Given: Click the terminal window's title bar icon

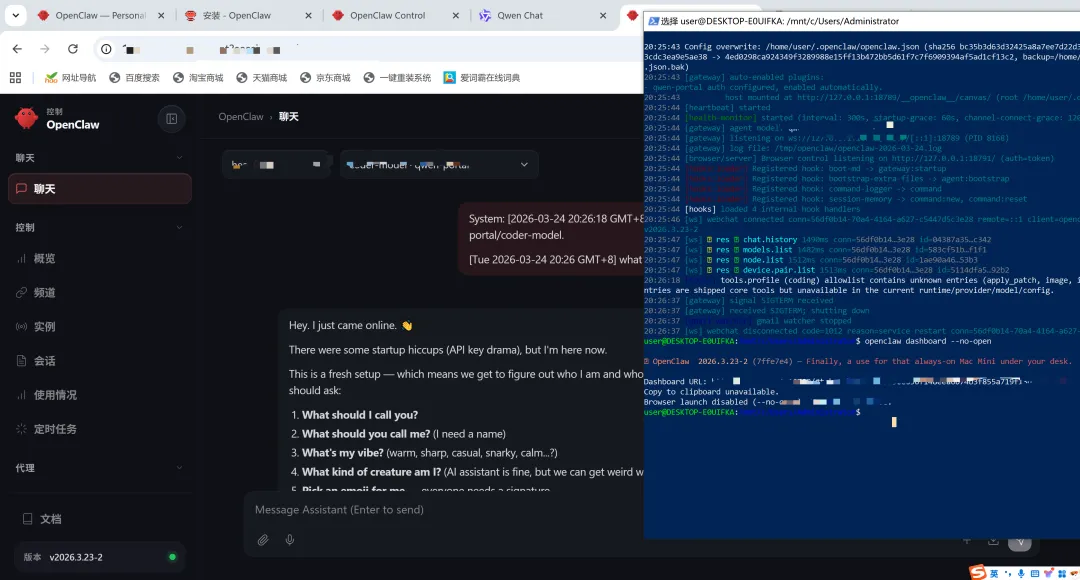Looking at the screenshot, I should click(653, 21).
